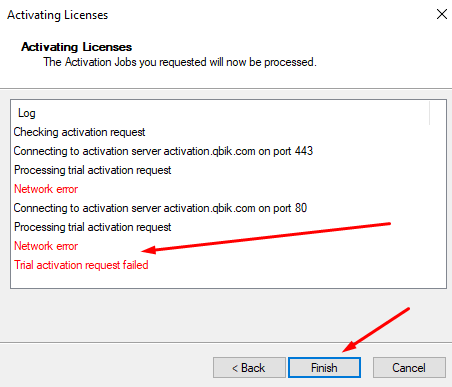Screen dimensions: 452x387
Task: Click the Finish button
Action: [324, 368]
